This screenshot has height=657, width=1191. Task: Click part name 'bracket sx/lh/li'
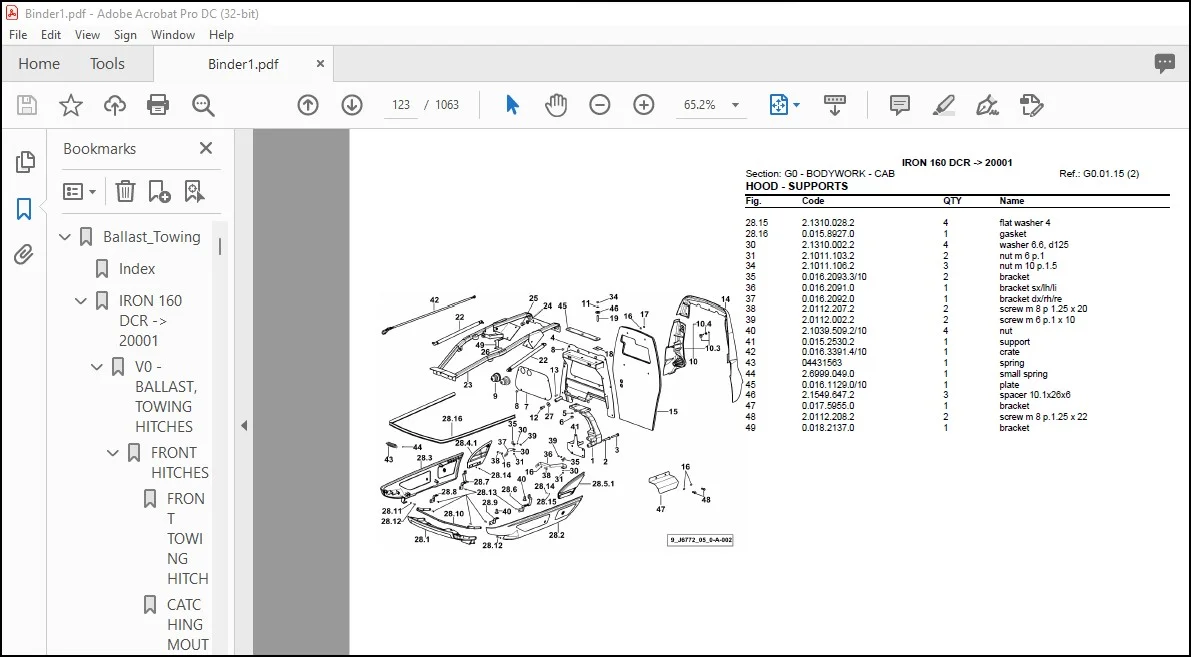(x=1028, y=288)
